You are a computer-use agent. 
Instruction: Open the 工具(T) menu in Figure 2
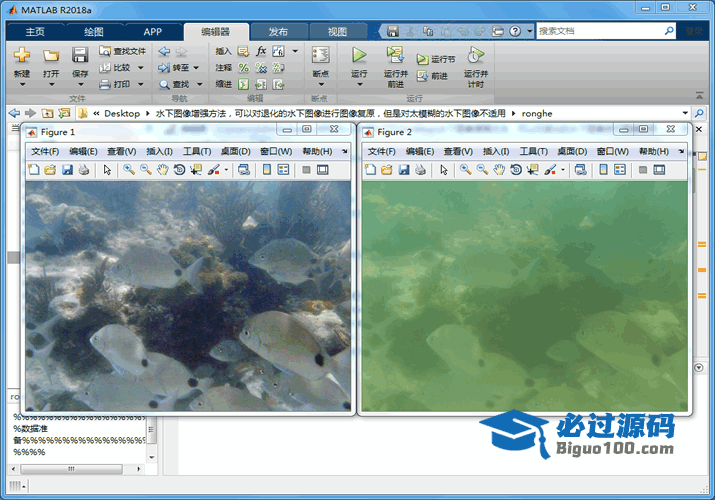coord(534,151)
